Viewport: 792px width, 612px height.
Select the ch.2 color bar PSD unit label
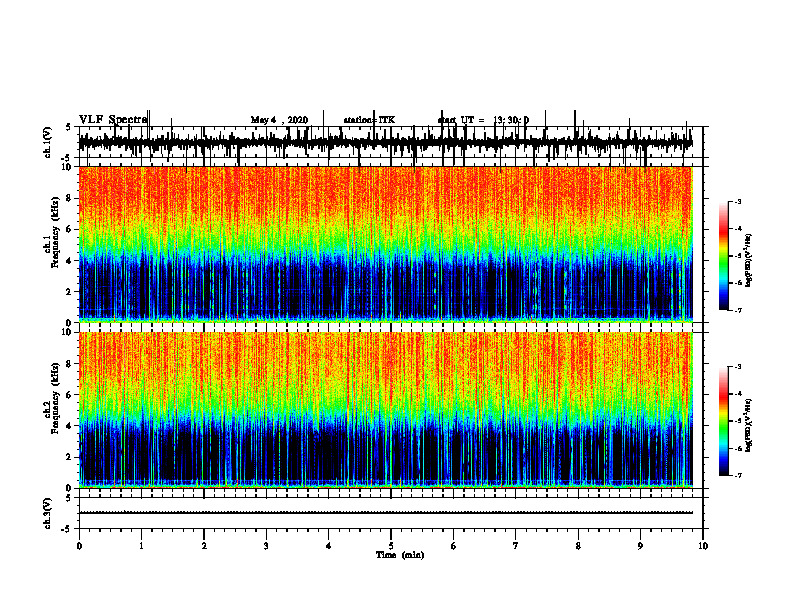(x=749, y=425)
